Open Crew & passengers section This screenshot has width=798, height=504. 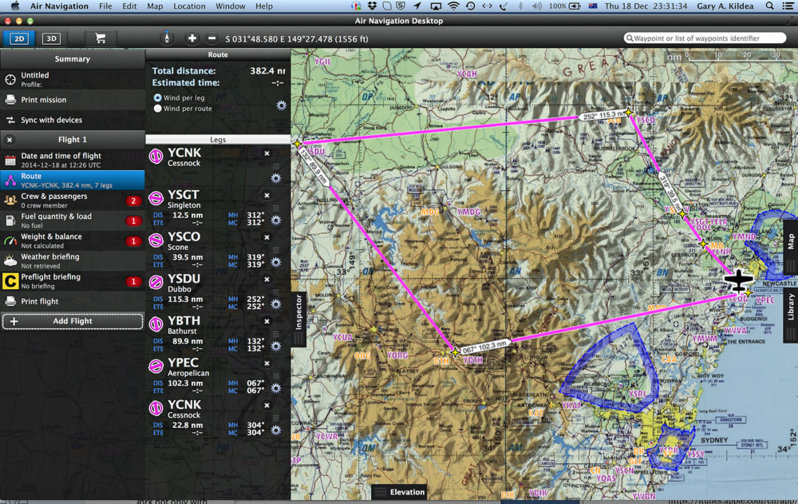pos(72,201)
